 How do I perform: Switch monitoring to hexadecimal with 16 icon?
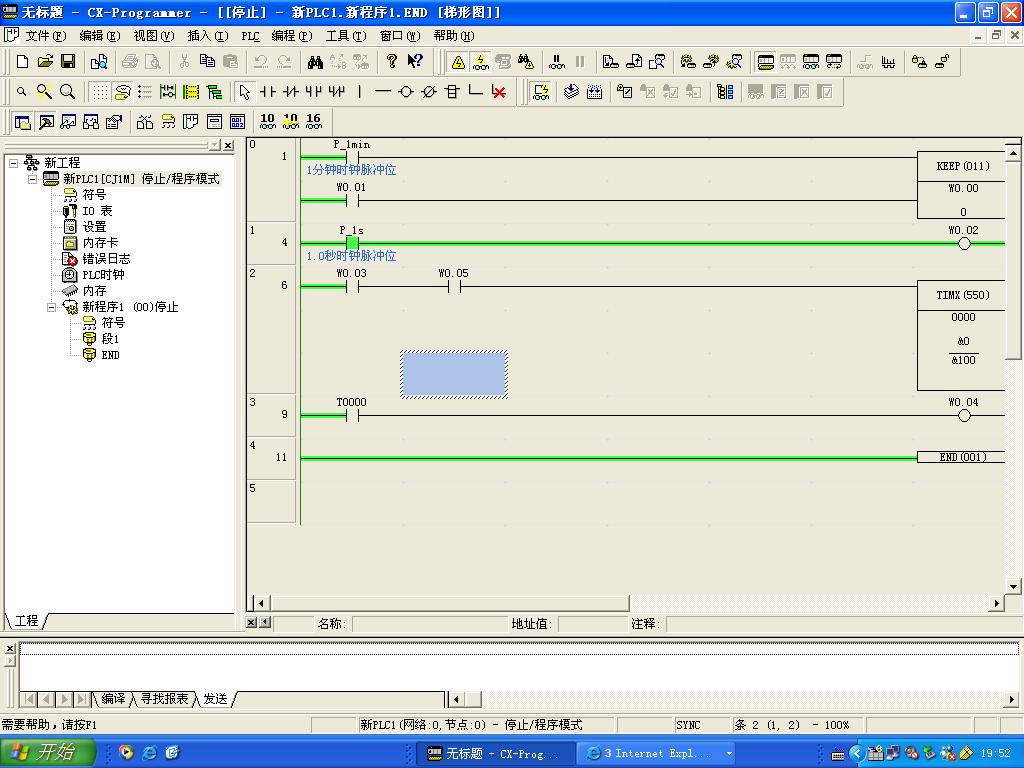point(314,121)
